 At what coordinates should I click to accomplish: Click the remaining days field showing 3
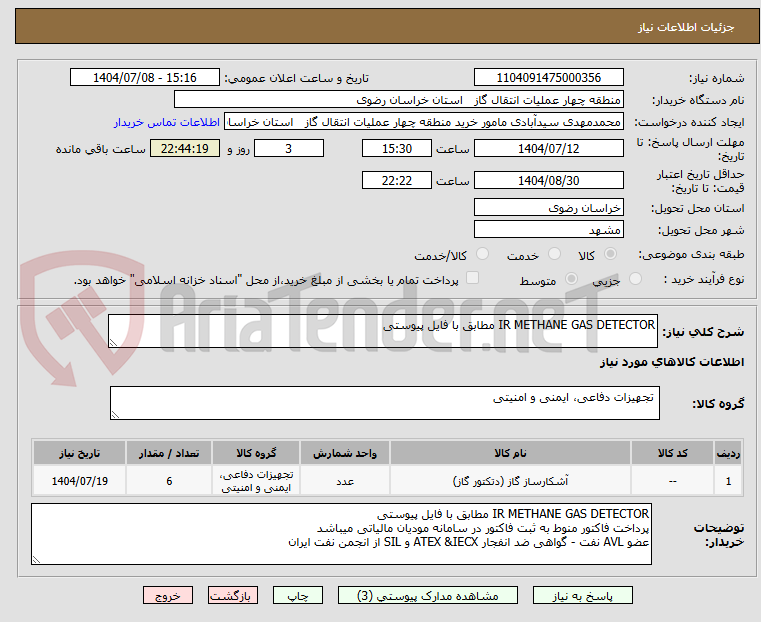289,148
